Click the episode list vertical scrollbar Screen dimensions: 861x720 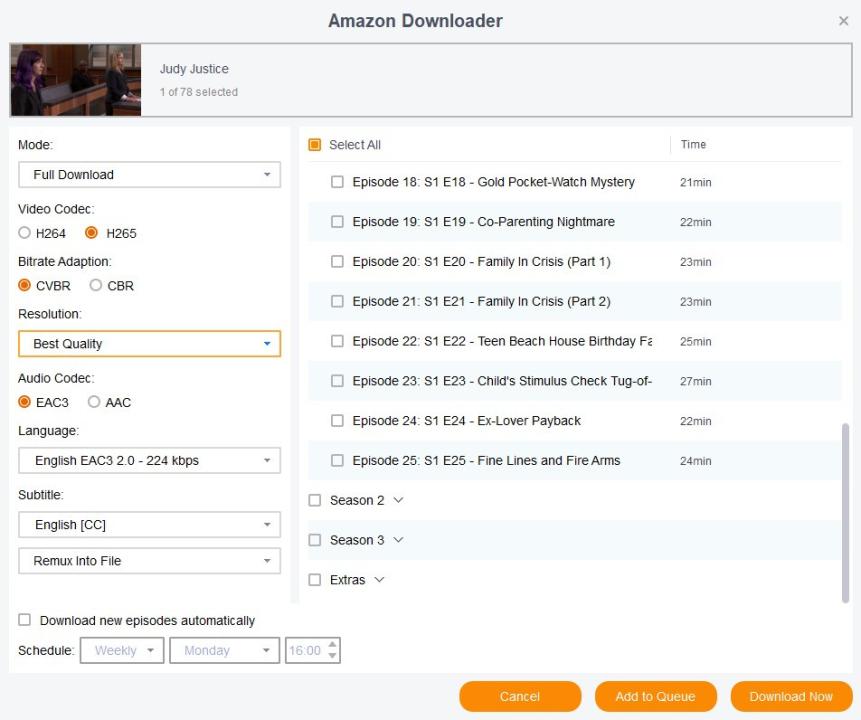(845, 510)
